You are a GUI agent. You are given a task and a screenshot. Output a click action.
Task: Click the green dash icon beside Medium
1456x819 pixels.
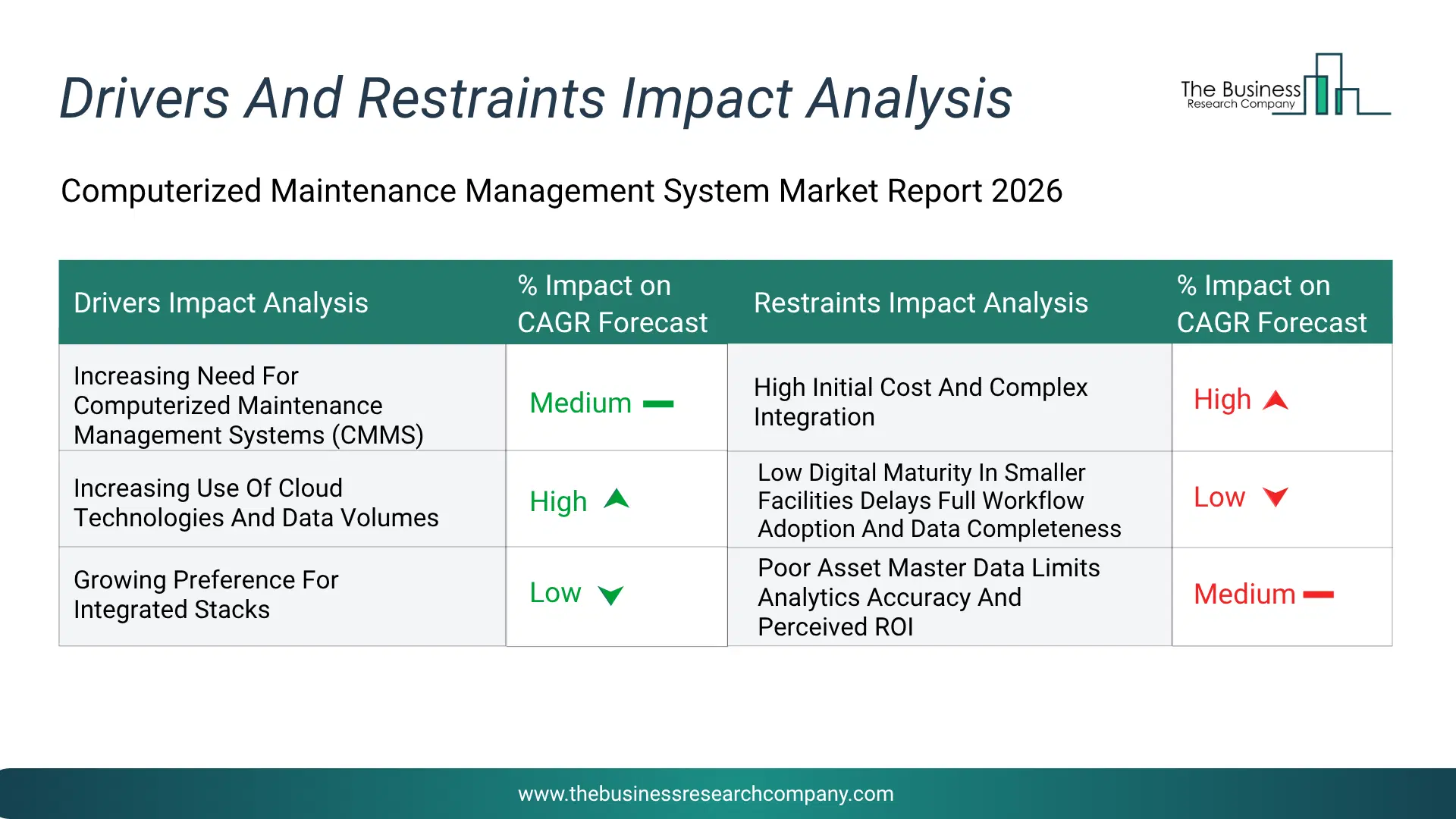[x=658, y=404]
